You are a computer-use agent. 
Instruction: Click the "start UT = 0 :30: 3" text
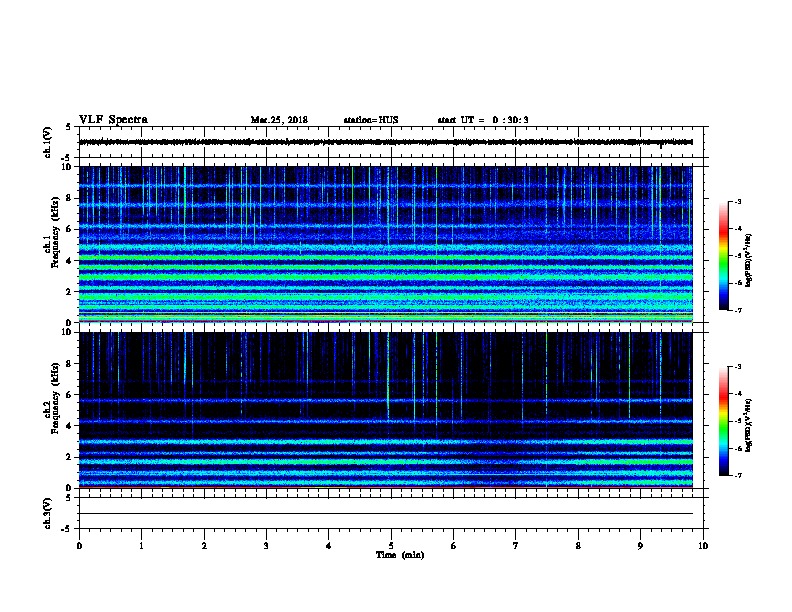[x=483, y=120]
